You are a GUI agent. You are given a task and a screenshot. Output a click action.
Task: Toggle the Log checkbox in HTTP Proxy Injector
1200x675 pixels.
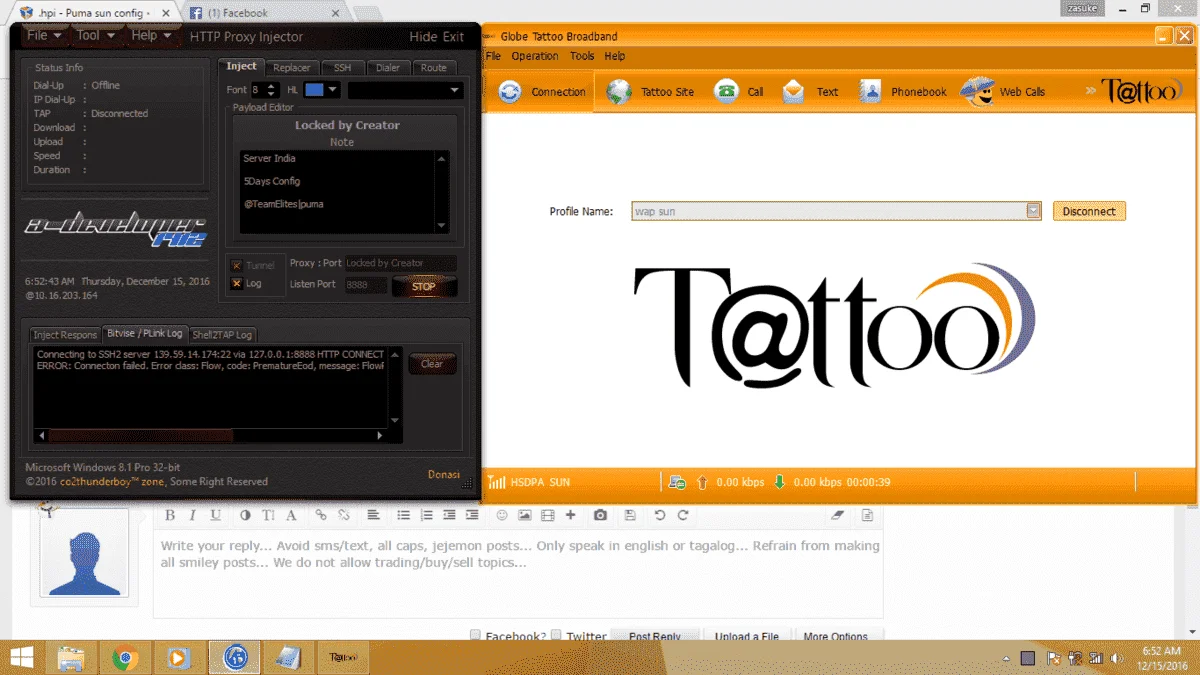236,284
